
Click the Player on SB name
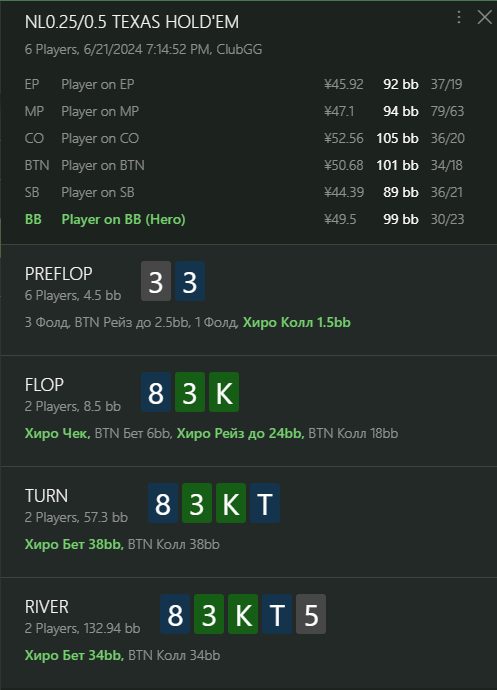pos(98,192)
